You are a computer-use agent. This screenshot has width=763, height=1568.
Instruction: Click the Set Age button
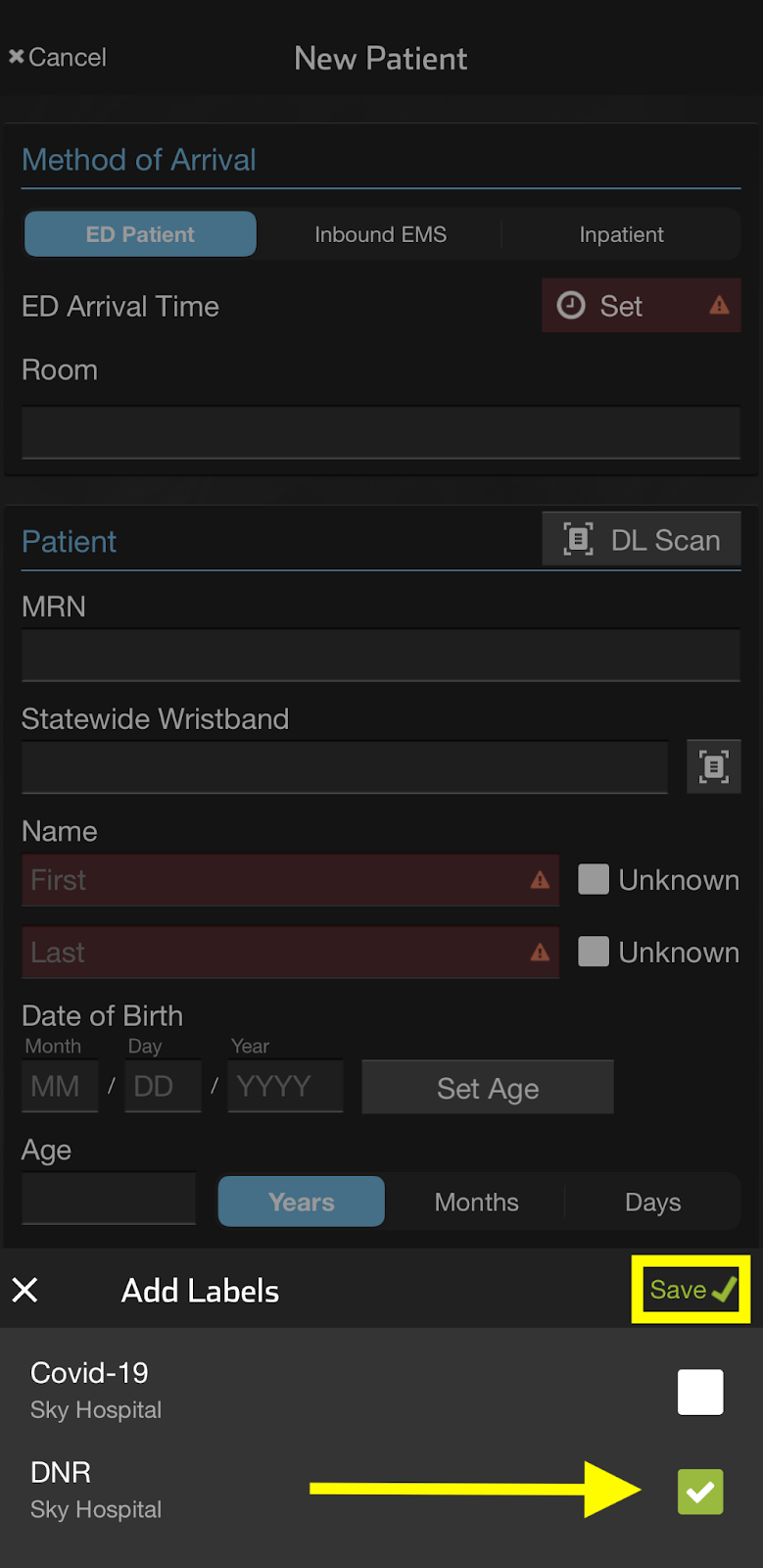tap(488, 1088)
